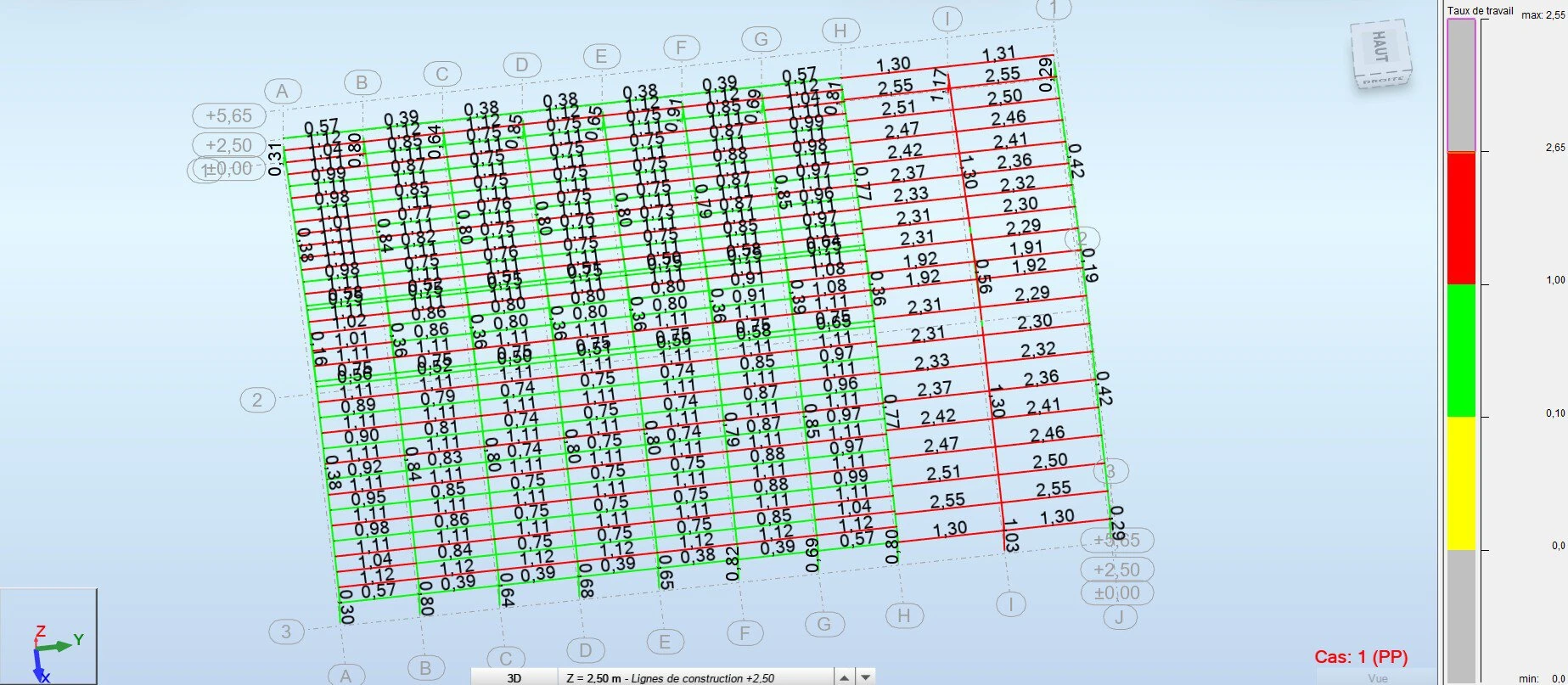Click the ±0,00 level marker at bottom right
Image resolution: width=1568 pixels, height=685 pixels.
[x=1117, y=592]
